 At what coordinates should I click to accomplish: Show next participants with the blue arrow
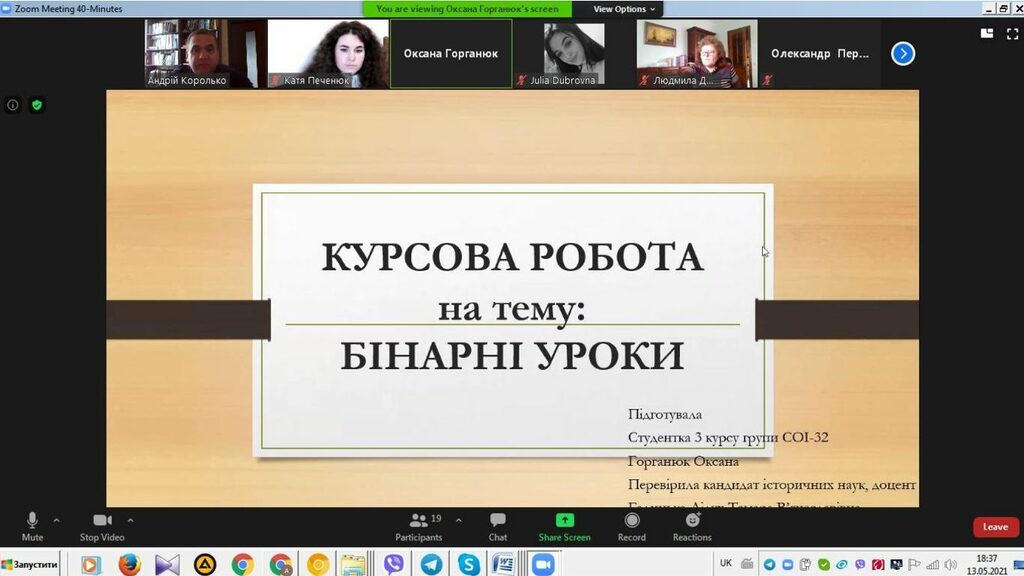click(903, 54)
